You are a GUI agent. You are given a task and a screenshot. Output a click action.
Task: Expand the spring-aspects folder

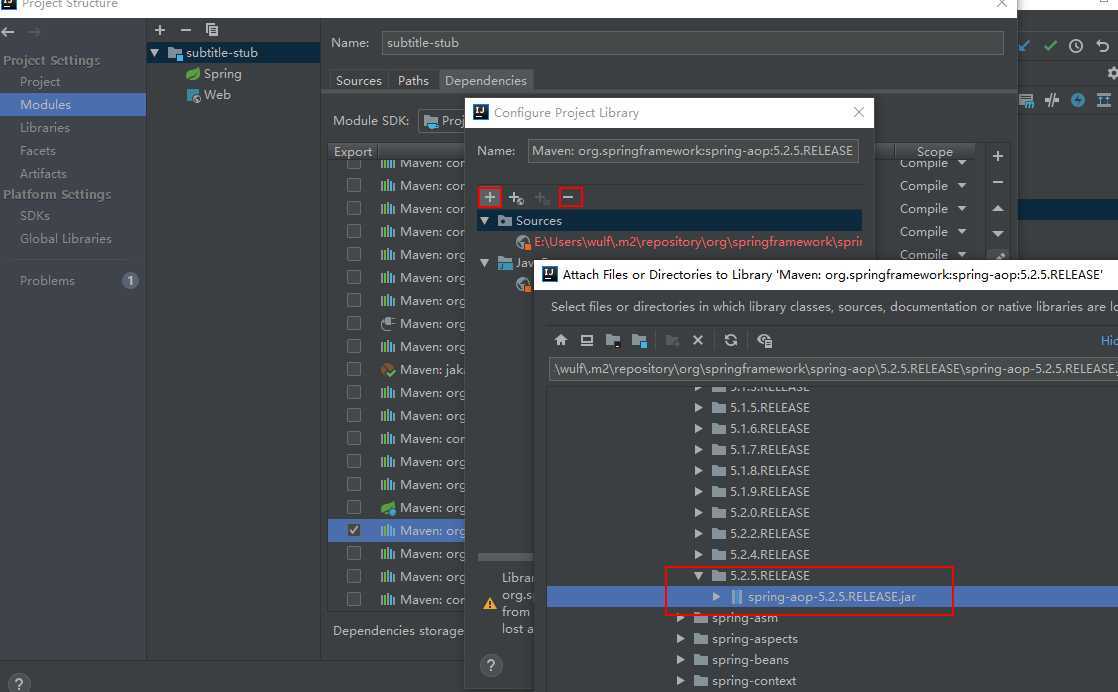coord(681,639)
